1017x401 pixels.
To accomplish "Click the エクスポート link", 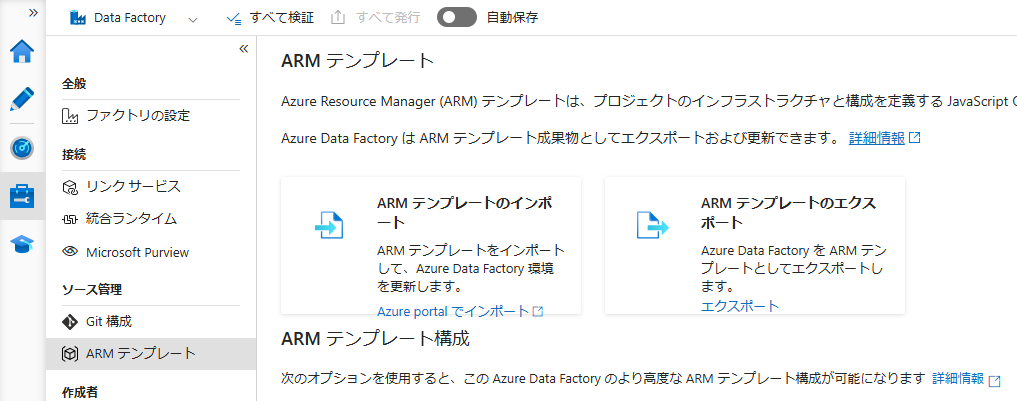I will coord(740,306).
